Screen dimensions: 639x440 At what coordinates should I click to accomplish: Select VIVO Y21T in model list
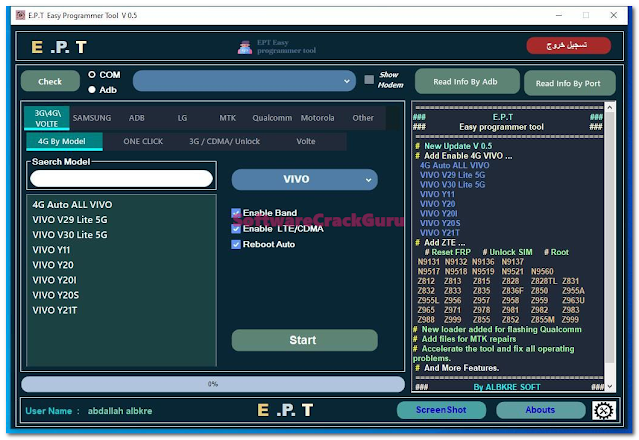pos(55,310)
